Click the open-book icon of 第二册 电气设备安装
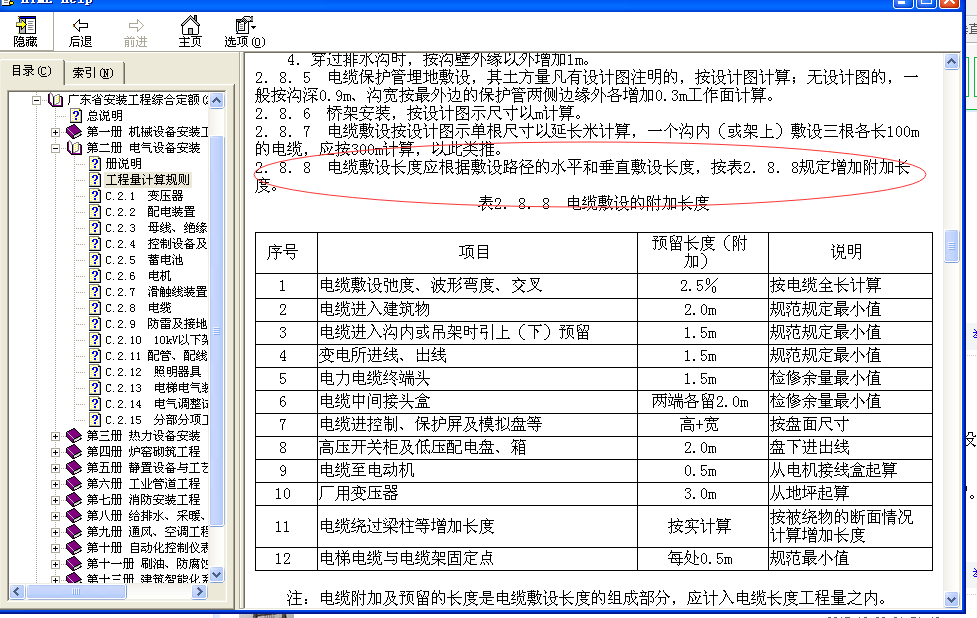This screenshot has width=977, height=618. click(74, 148)
